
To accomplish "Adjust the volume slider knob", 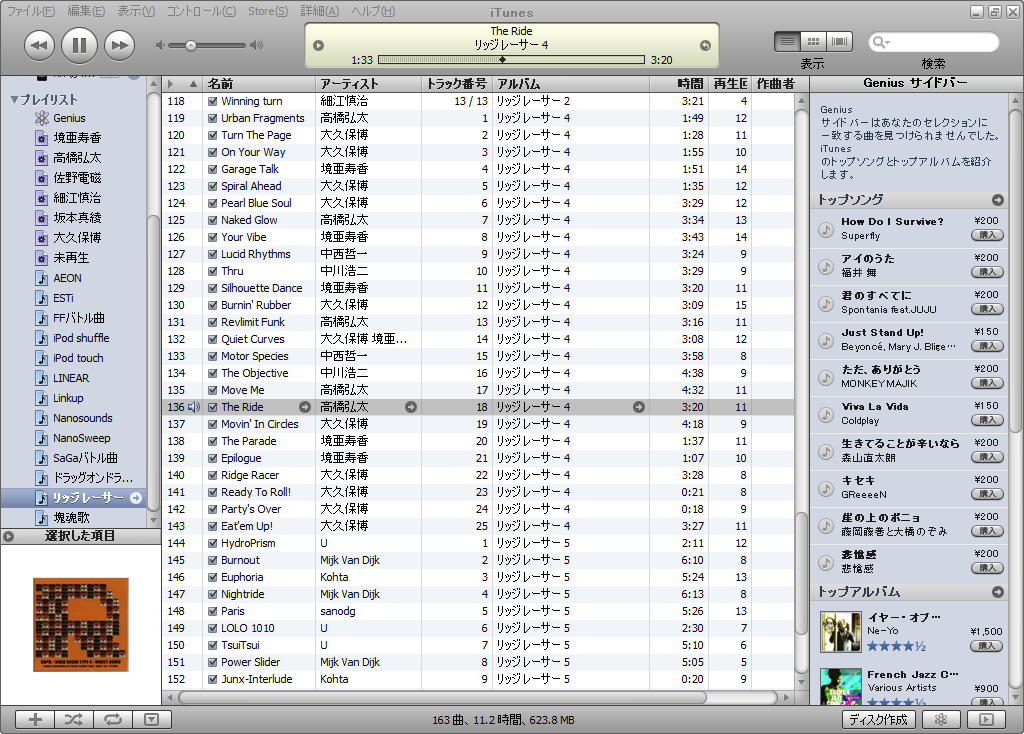I will [x=191, y=46].
